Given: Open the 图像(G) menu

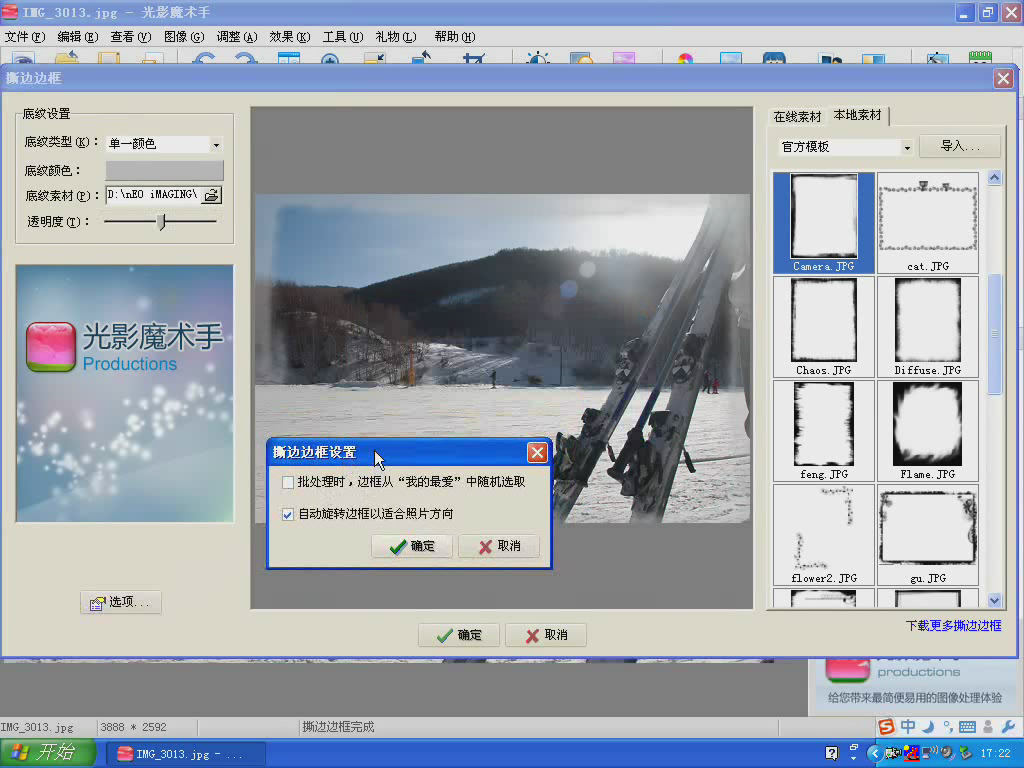Looking at the screenshot, I should (184, 37).
